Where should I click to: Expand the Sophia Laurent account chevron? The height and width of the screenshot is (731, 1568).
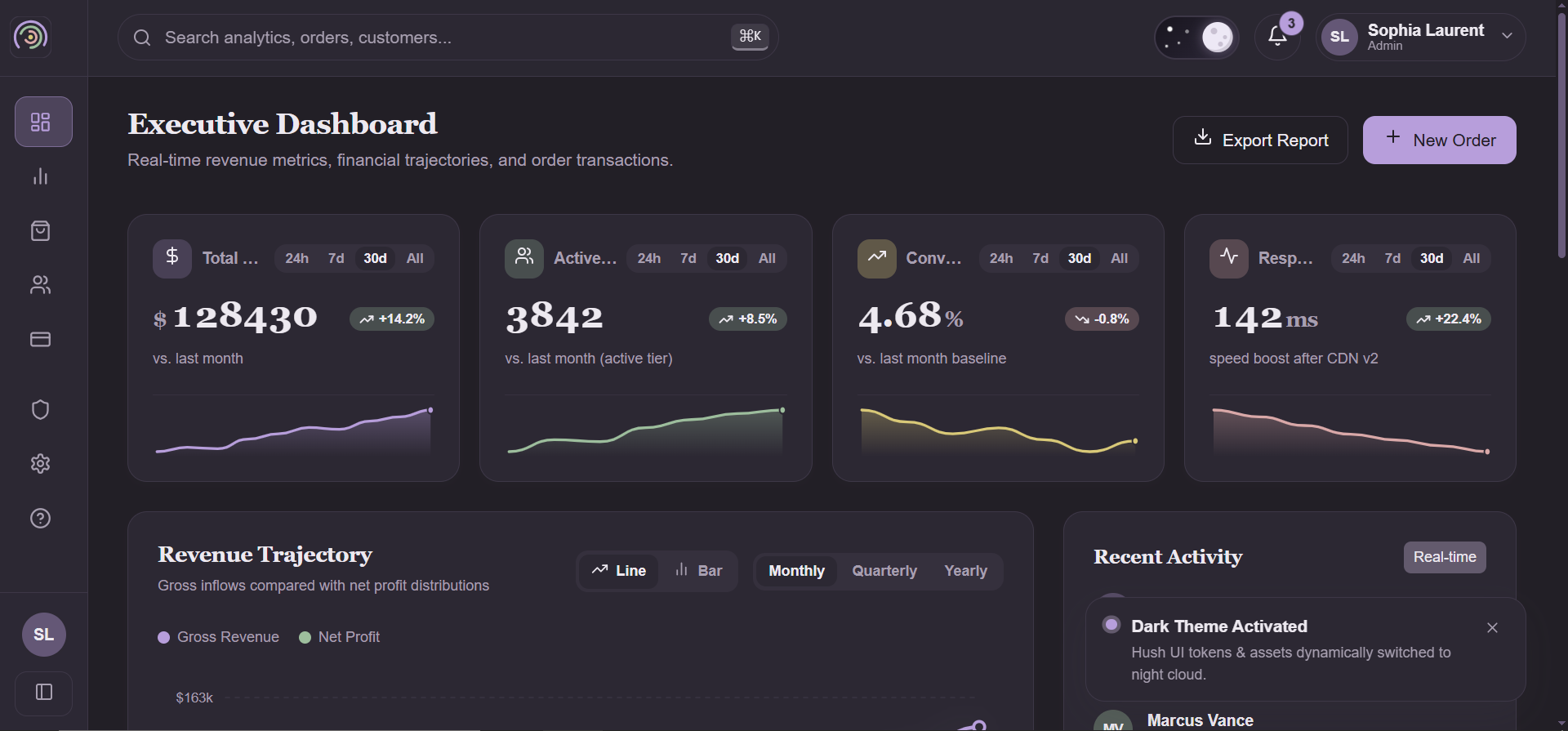coord(1508,36)
